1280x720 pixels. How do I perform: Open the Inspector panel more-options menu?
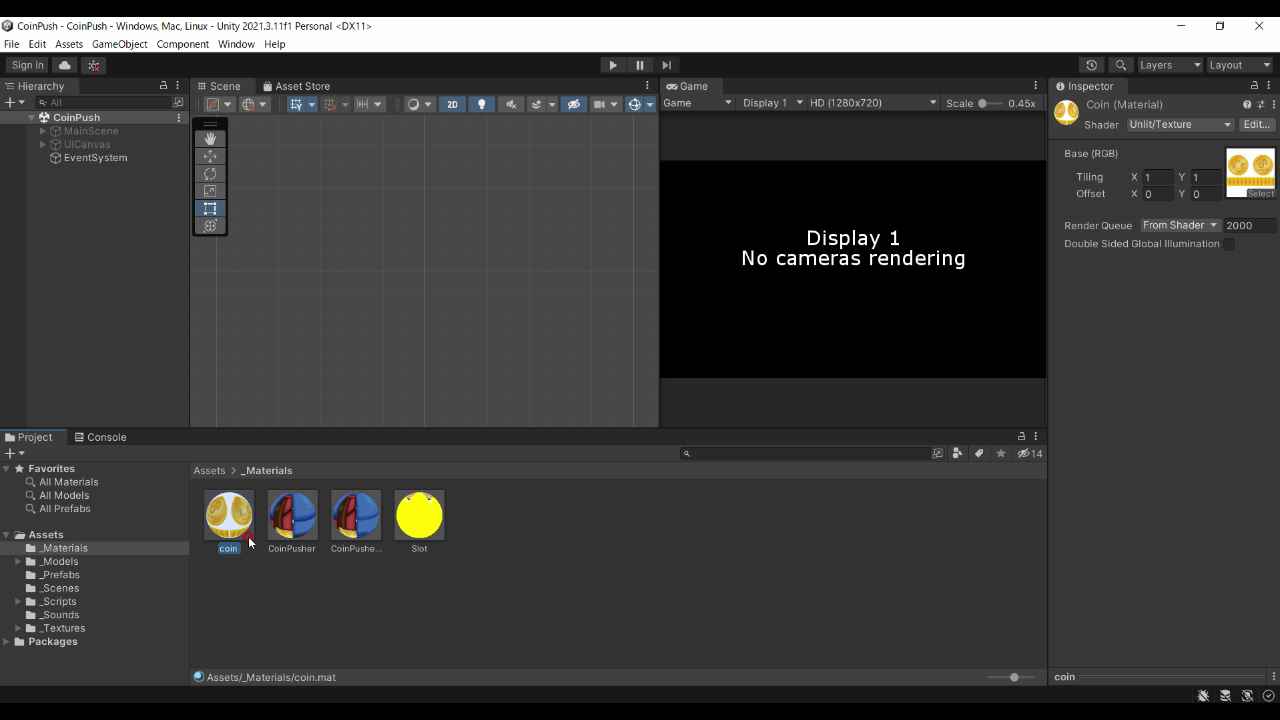click(x=1269, y=86)
